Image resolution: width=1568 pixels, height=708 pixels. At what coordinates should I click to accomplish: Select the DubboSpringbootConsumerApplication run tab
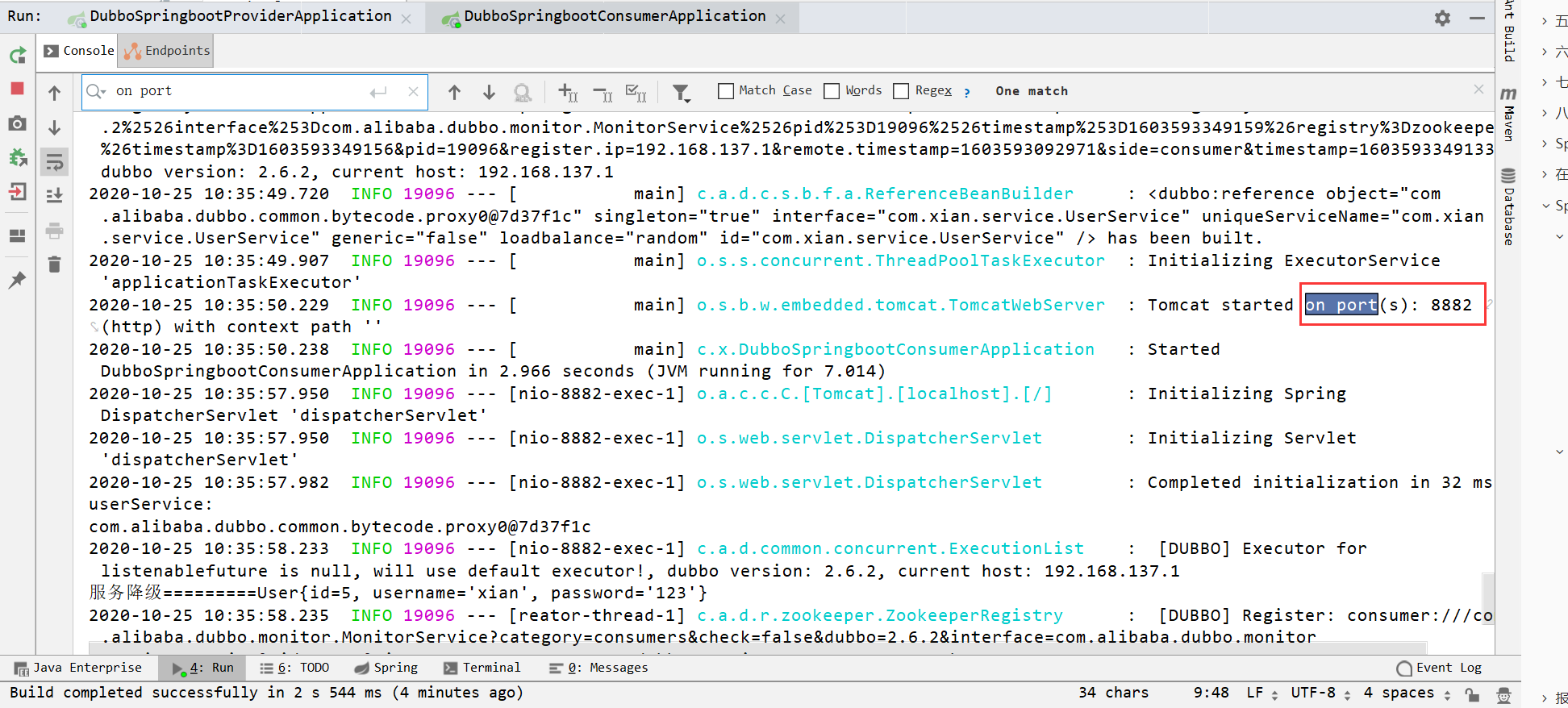(615, 16)
